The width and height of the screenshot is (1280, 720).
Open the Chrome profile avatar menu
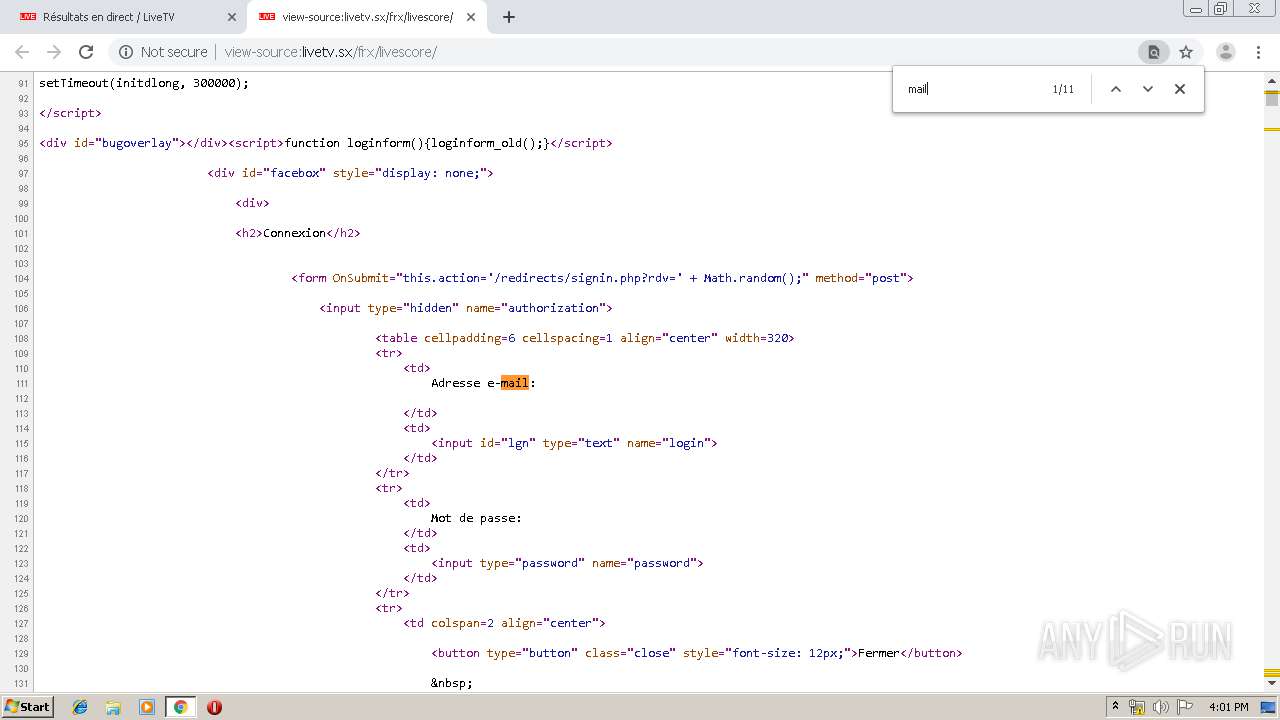1226,52
